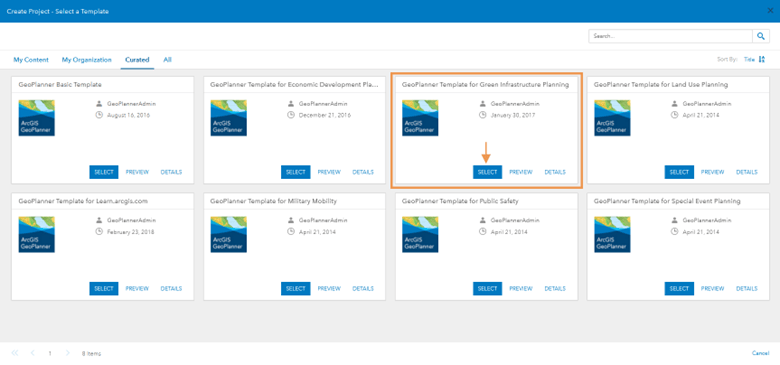Switch to the My Content tab
This screenshot has width=780, height=365.
pos(31,60)
